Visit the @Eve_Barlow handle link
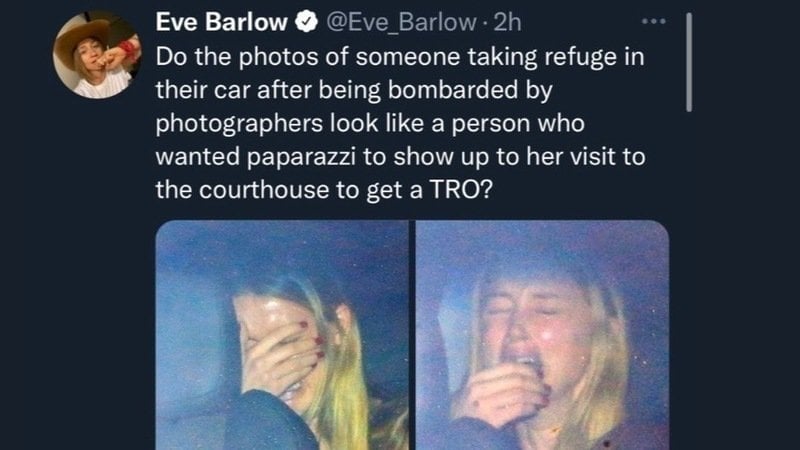The width and height of the screenshot is (800, 450). (x=401, y=22)
